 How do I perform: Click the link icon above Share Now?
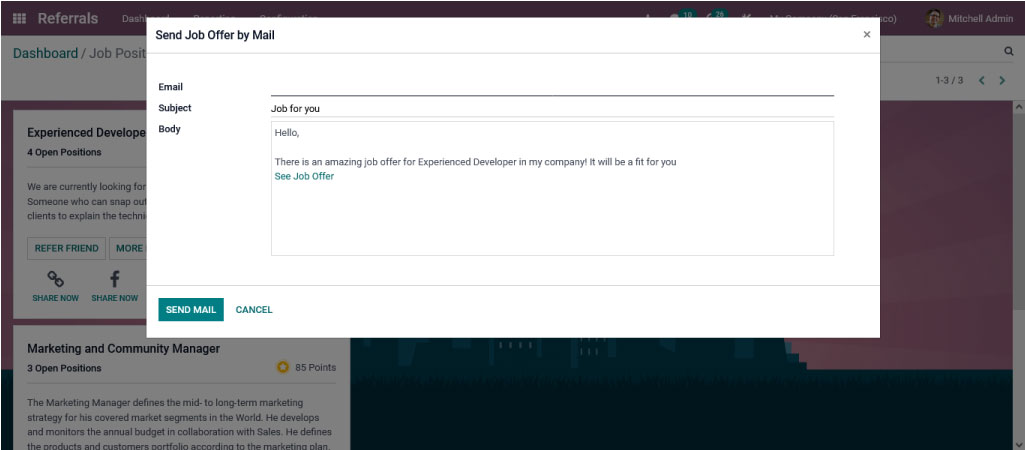[x=56, y=279]
